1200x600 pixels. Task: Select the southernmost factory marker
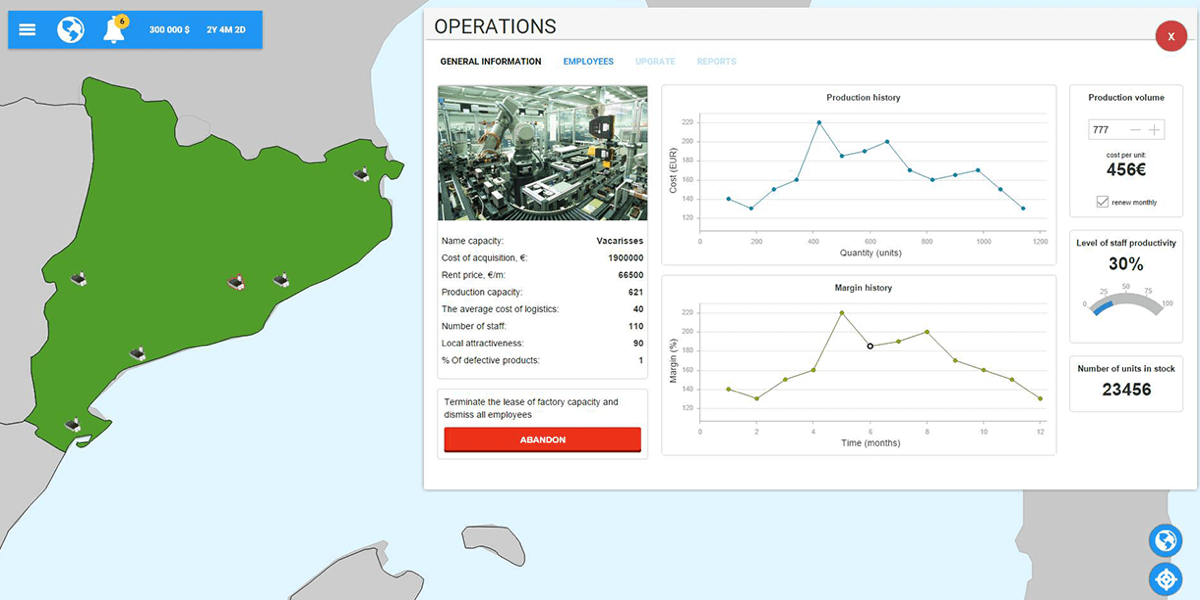(x=73, y=425)
